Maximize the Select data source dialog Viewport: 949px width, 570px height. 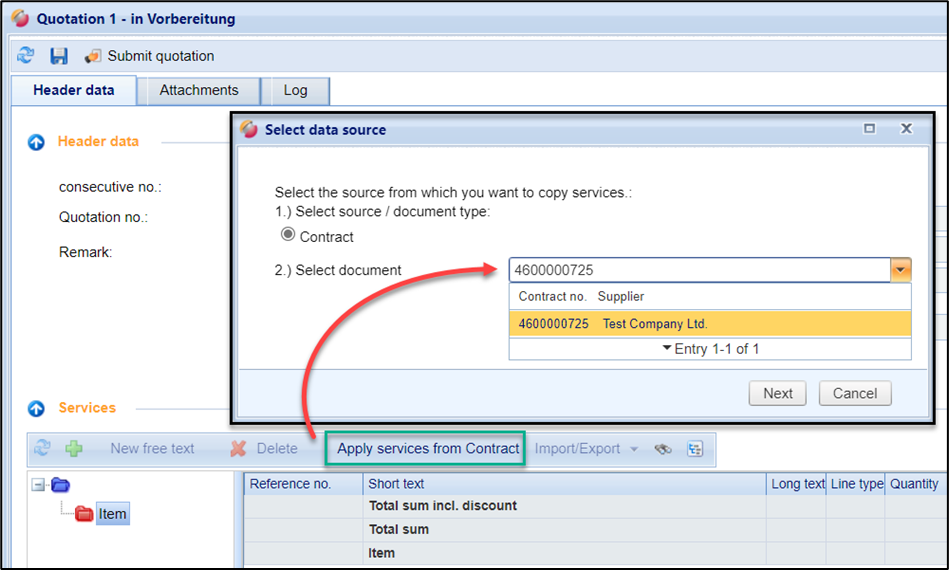click(869, 129)
